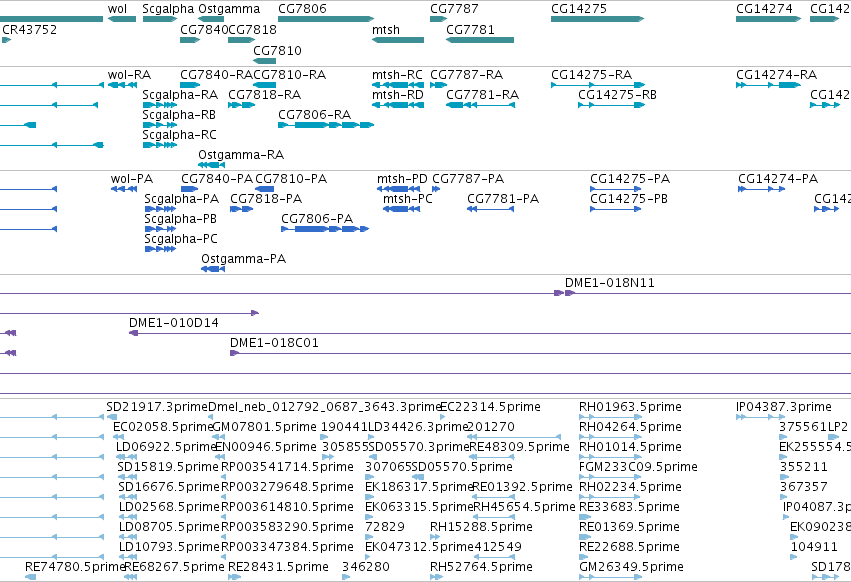Image resolution: width=851 pixels, height=582 pixels.
Task: Select the CG7806-RA transcript
Action: 326,125
